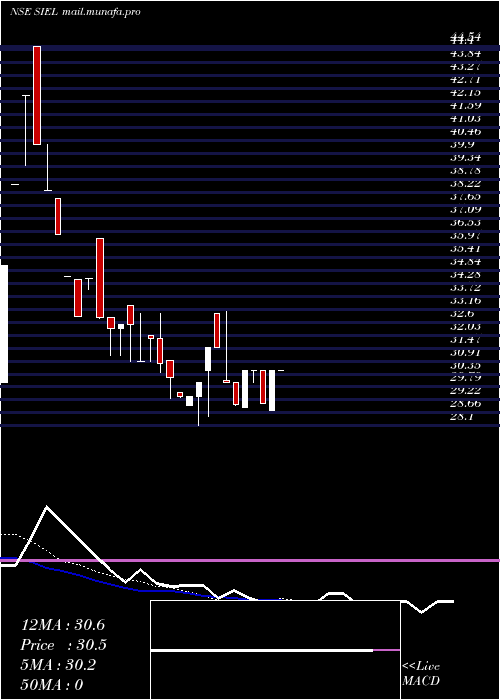The height and width of the screenshot is (700, 500).
Task: Click the 29.79 price axis label
Action: 465,378
